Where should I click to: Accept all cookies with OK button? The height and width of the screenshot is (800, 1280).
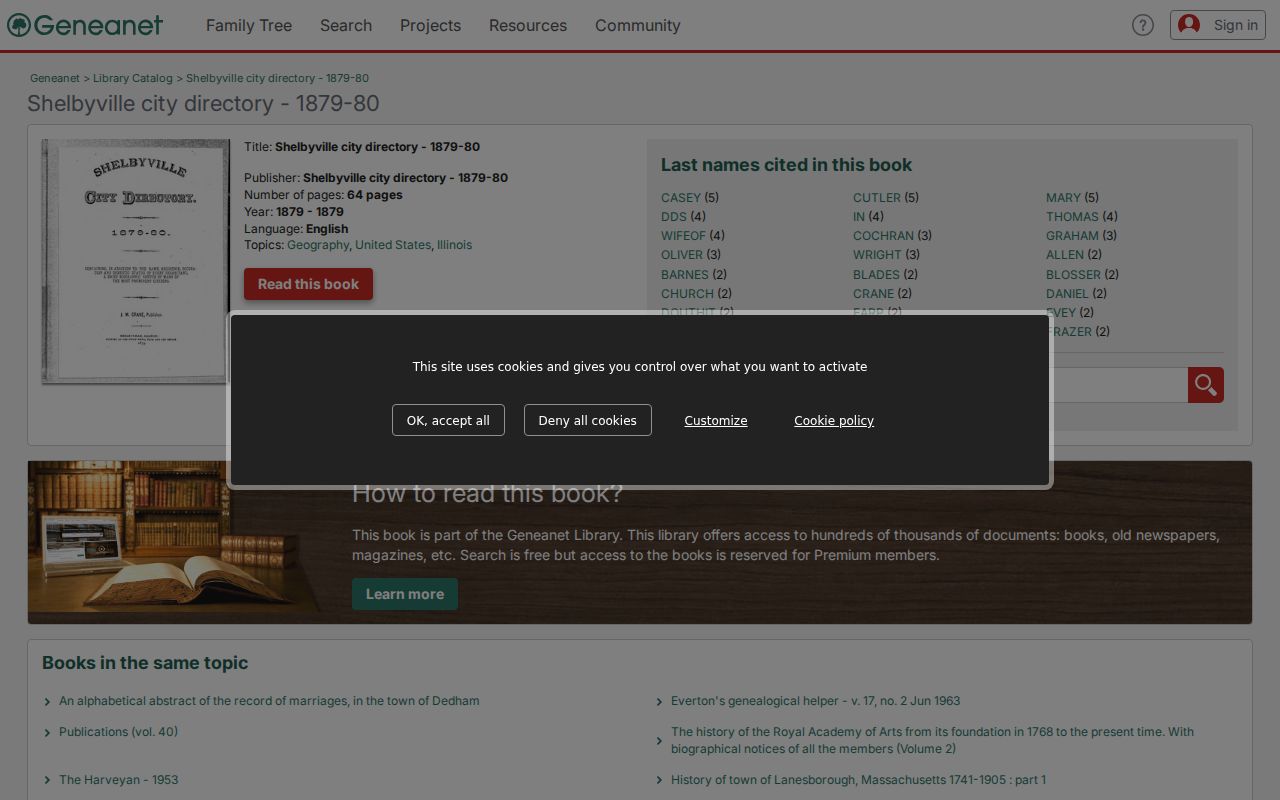click(x=448, y=420)
